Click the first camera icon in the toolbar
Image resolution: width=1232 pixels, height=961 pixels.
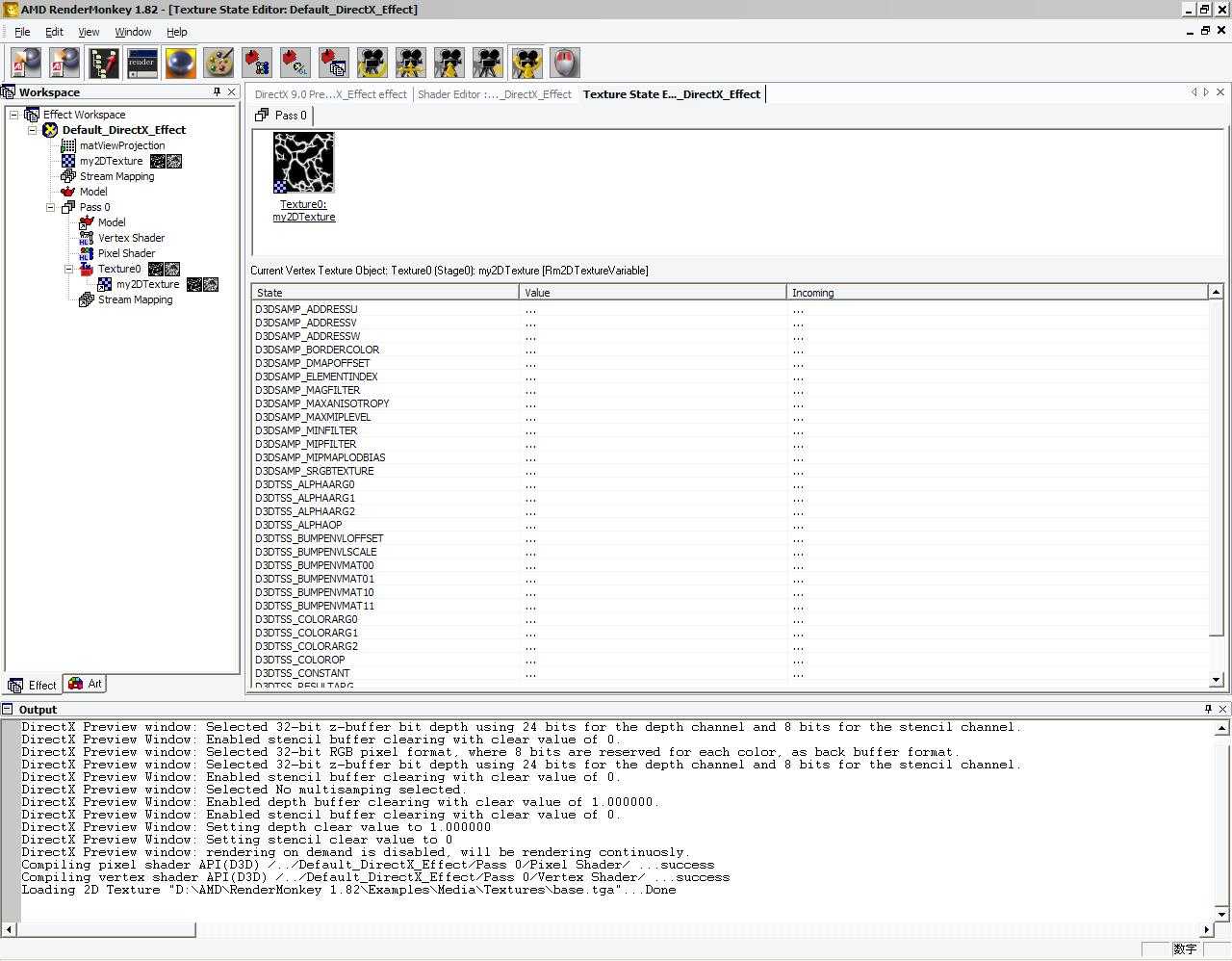[x=372, y=63]
